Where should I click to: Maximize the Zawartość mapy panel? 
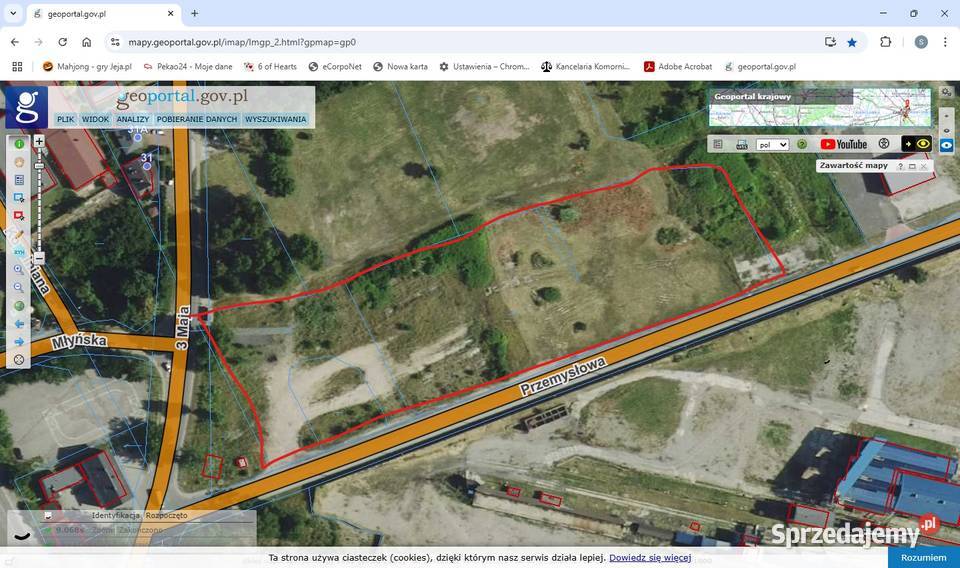pyautogui.click(x=912, y=166)
